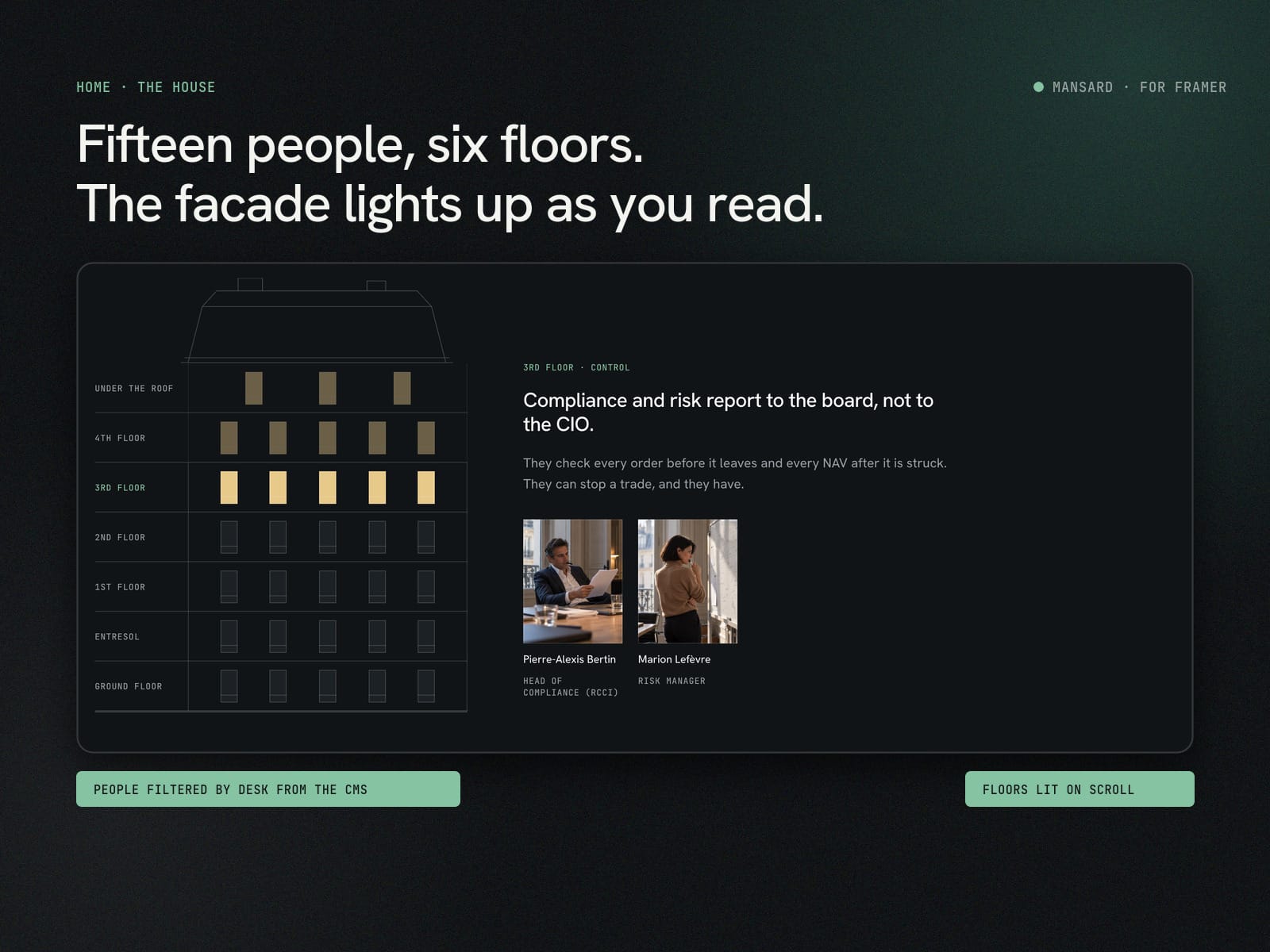Go to the HOME breadcrumb link
1270x952 pixels.
pos(94,87)
